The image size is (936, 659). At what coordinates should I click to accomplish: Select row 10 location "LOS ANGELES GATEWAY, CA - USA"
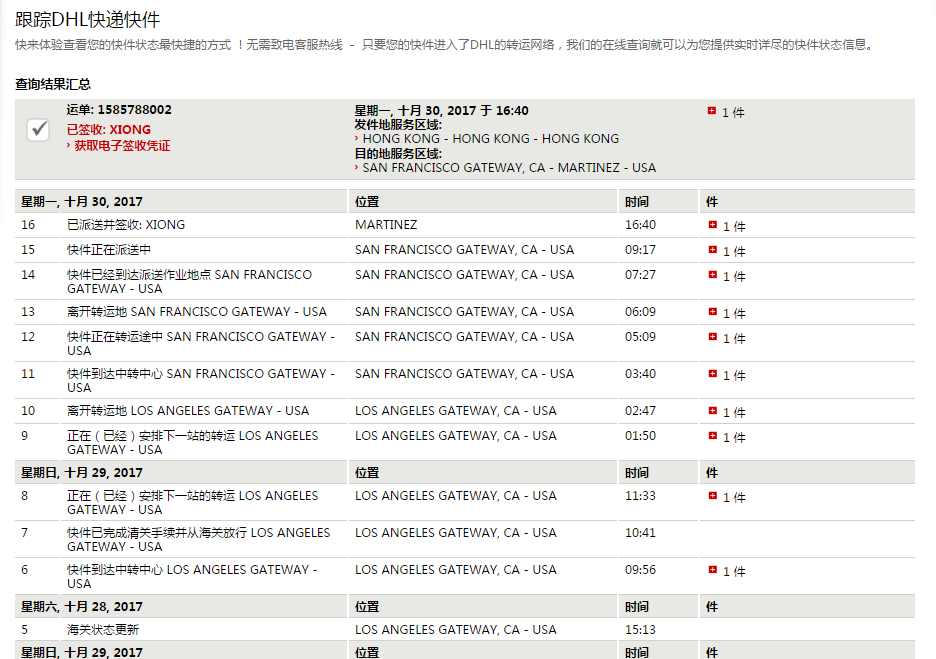pyautogui.click(x=455, y=411)
